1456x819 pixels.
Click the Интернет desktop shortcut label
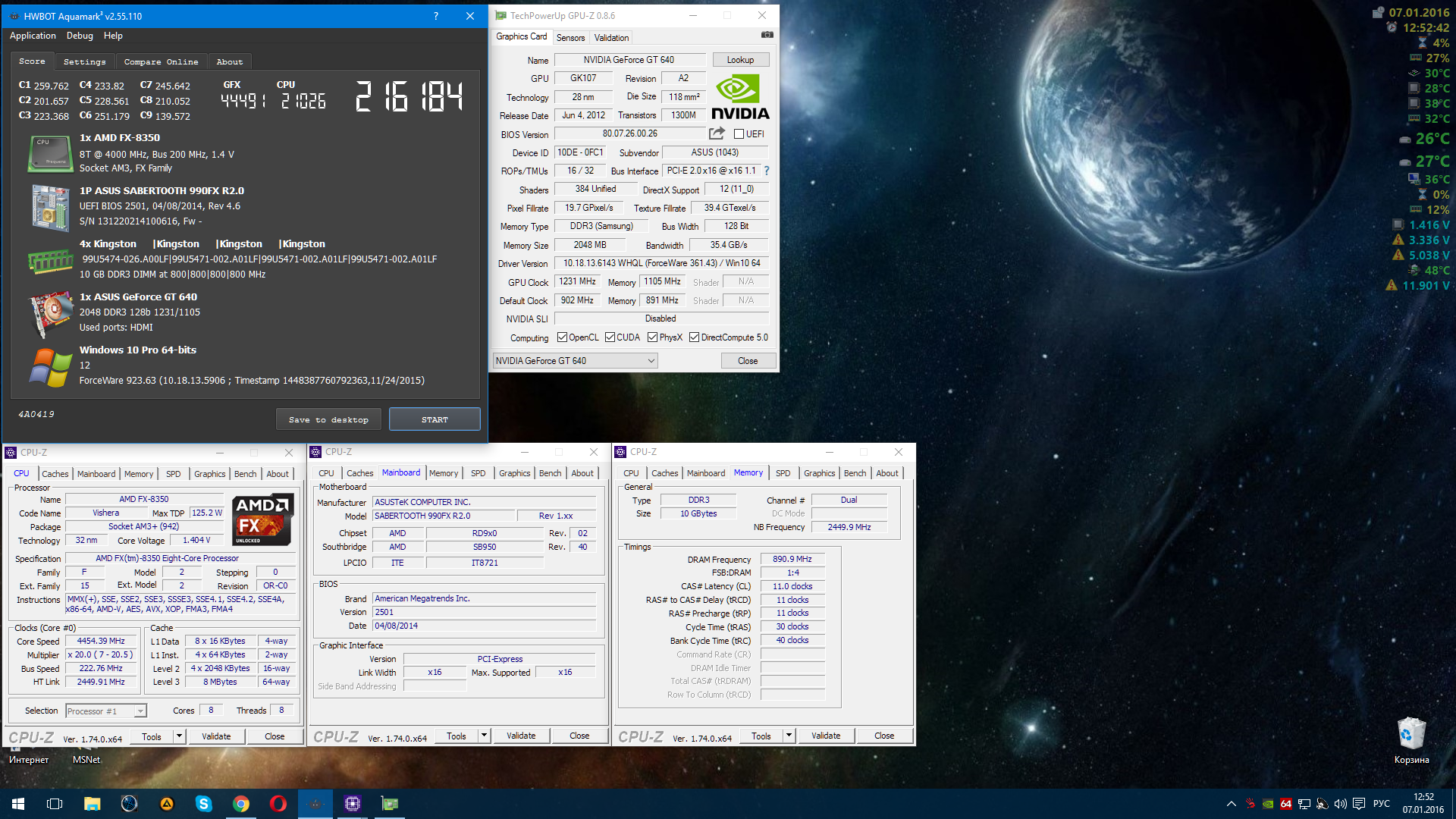(29, 760)
